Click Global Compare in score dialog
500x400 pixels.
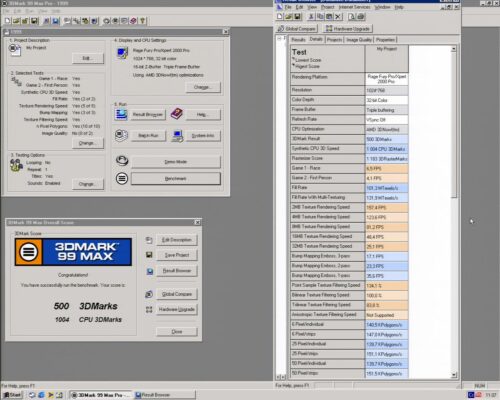pyautogui.click(x=177, y=294)
